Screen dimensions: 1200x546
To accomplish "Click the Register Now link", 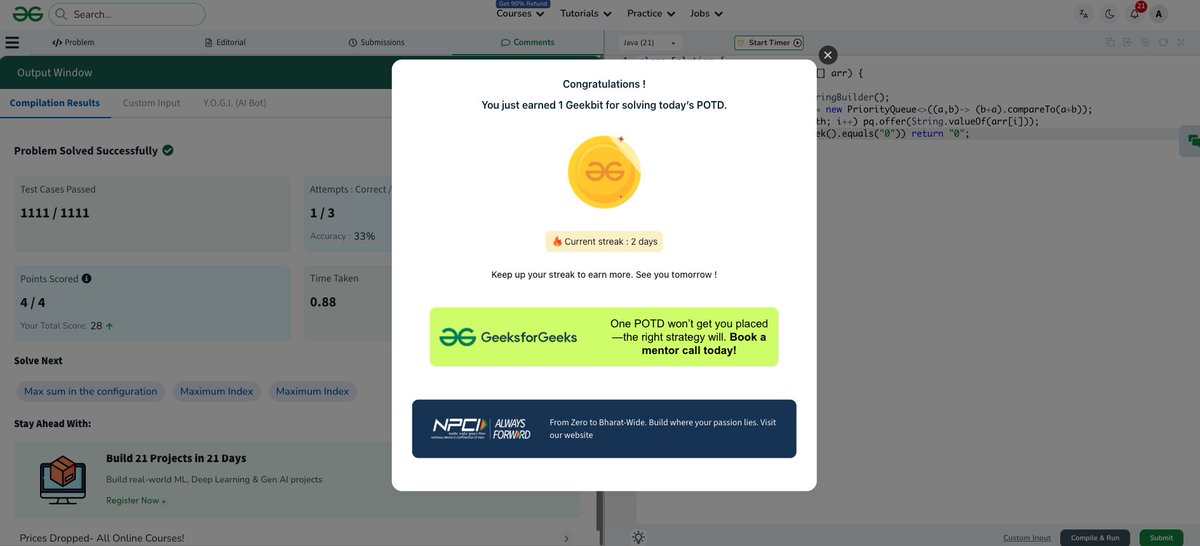I will 136,500.
